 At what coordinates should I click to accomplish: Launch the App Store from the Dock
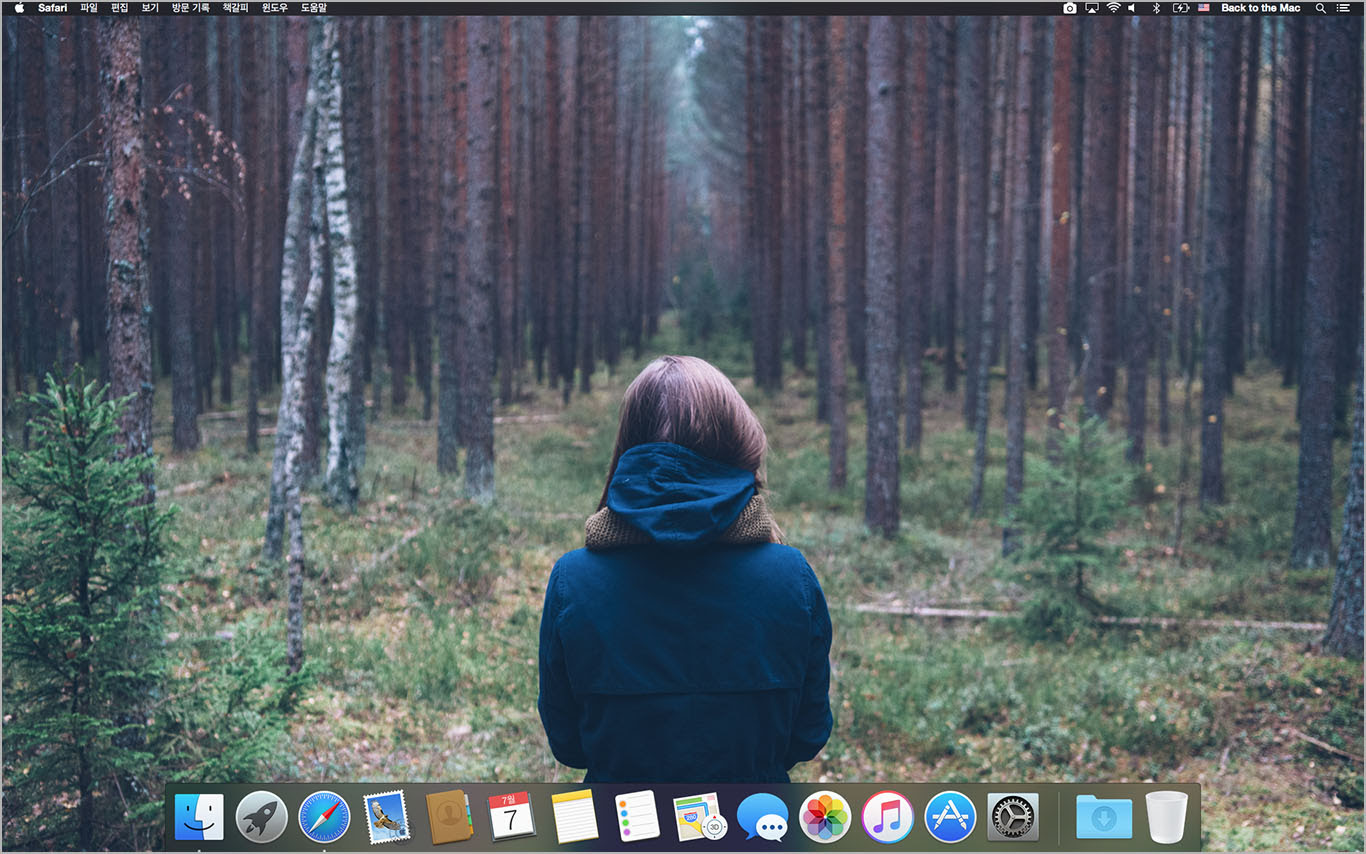950,817
